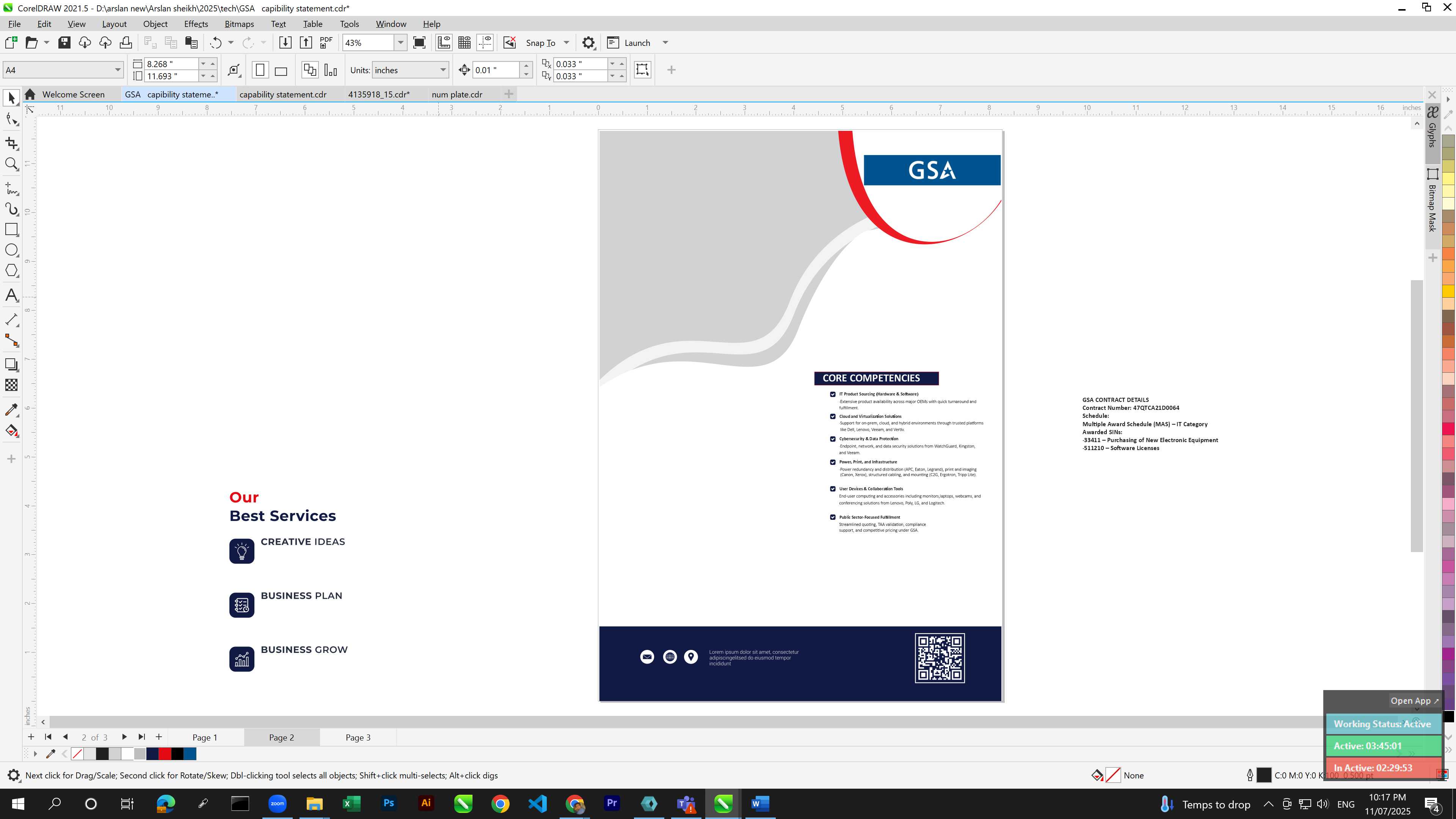1456x819 pixels.
Task: Open the Effects menu
Action: click(196, 24)
